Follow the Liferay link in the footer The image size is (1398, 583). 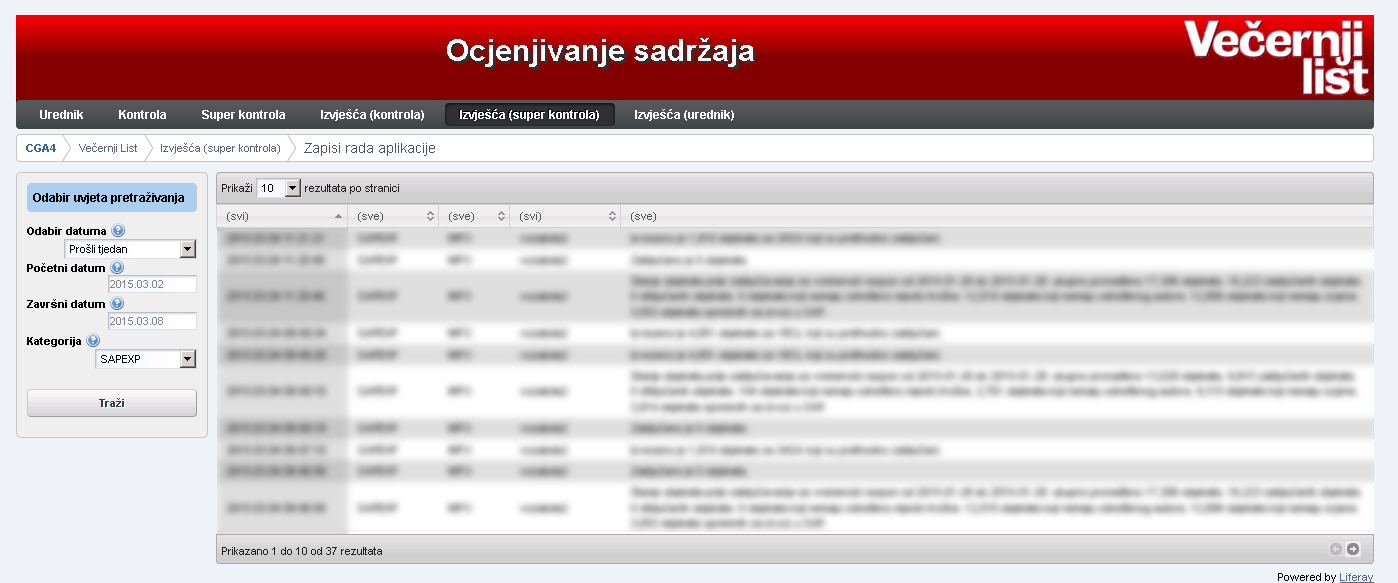[x=1356, y=577]
